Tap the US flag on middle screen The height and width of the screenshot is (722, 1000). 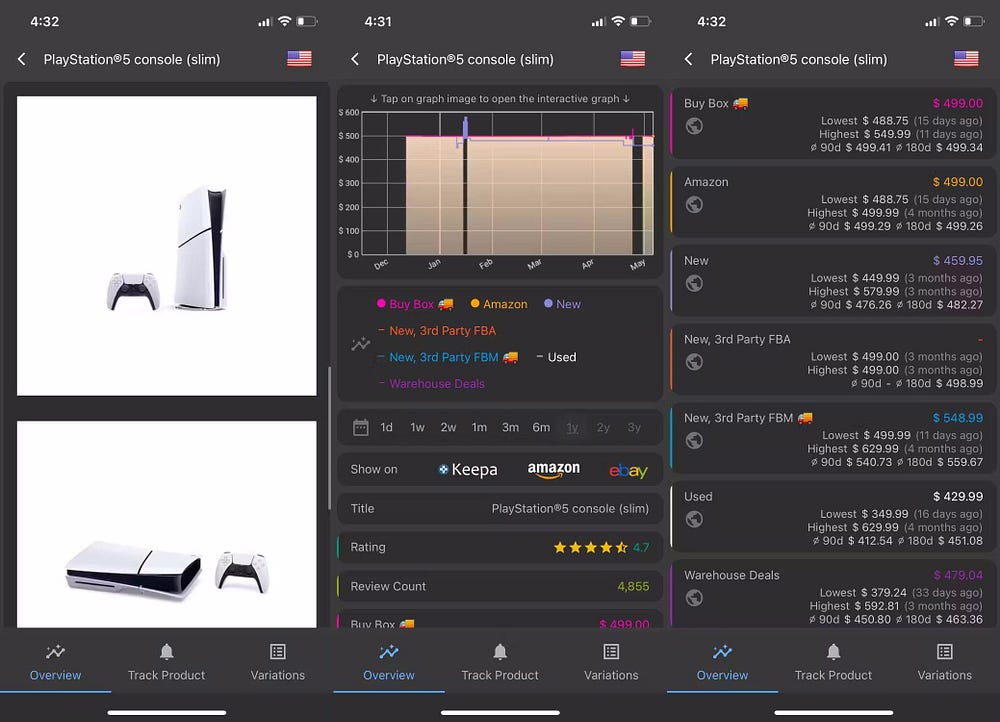coord(633,59)
